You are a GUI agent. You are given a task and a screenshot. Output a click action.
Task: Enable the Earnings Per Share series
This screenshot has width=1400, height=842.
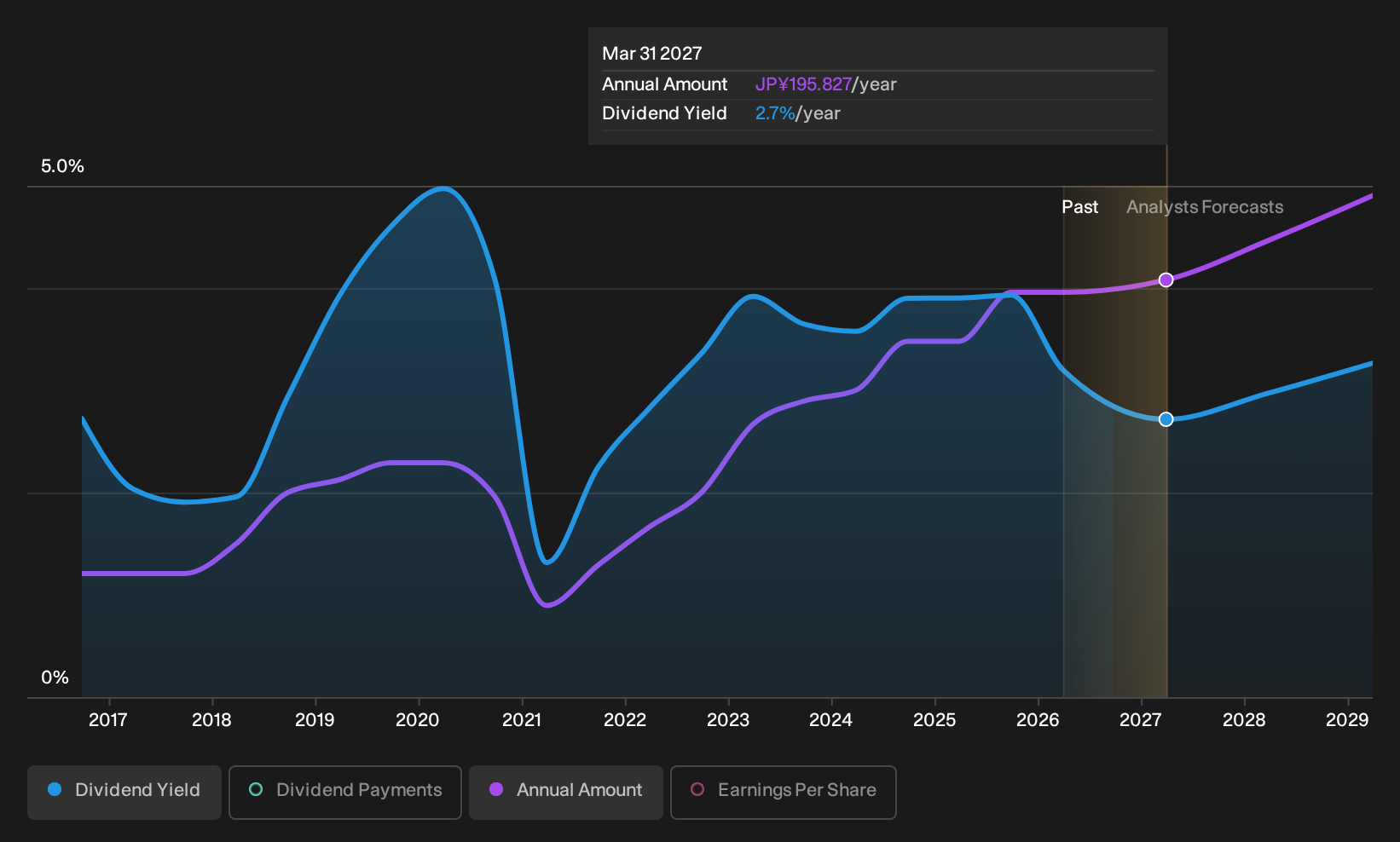[x=784, y=792]
